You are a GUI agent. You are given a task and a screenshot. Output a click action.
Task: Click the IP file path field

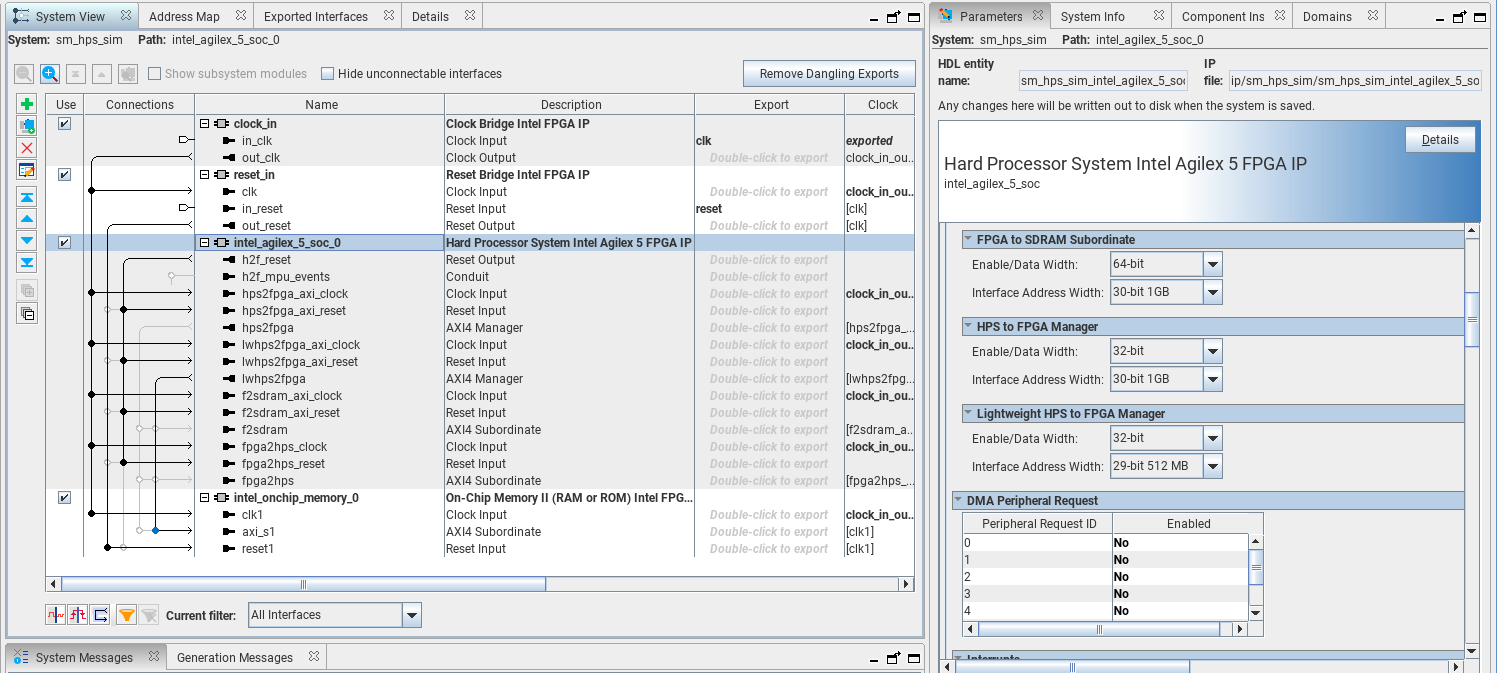tap(1354, 80)
